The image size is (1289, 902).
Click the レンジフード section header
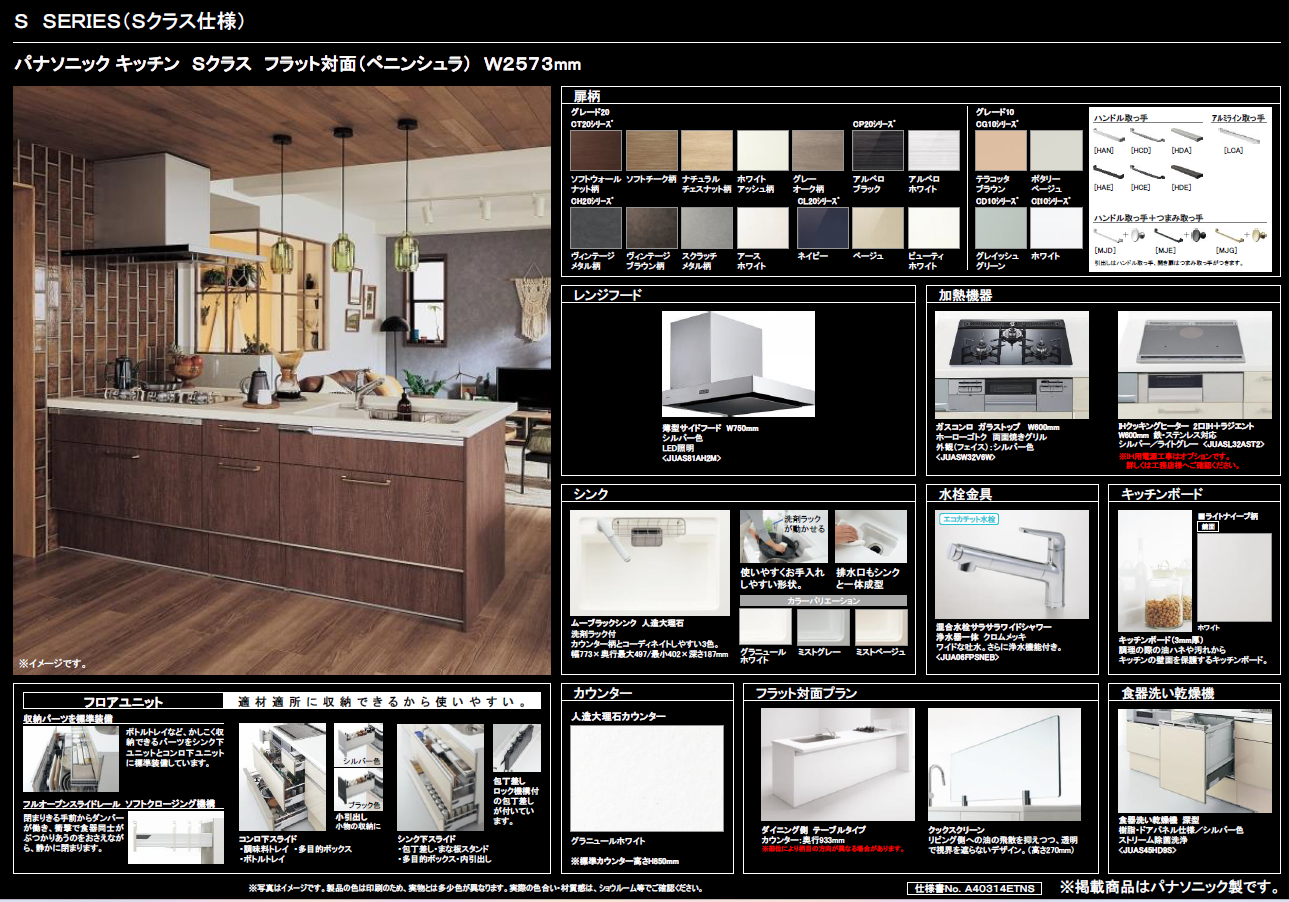coord(608,295)
